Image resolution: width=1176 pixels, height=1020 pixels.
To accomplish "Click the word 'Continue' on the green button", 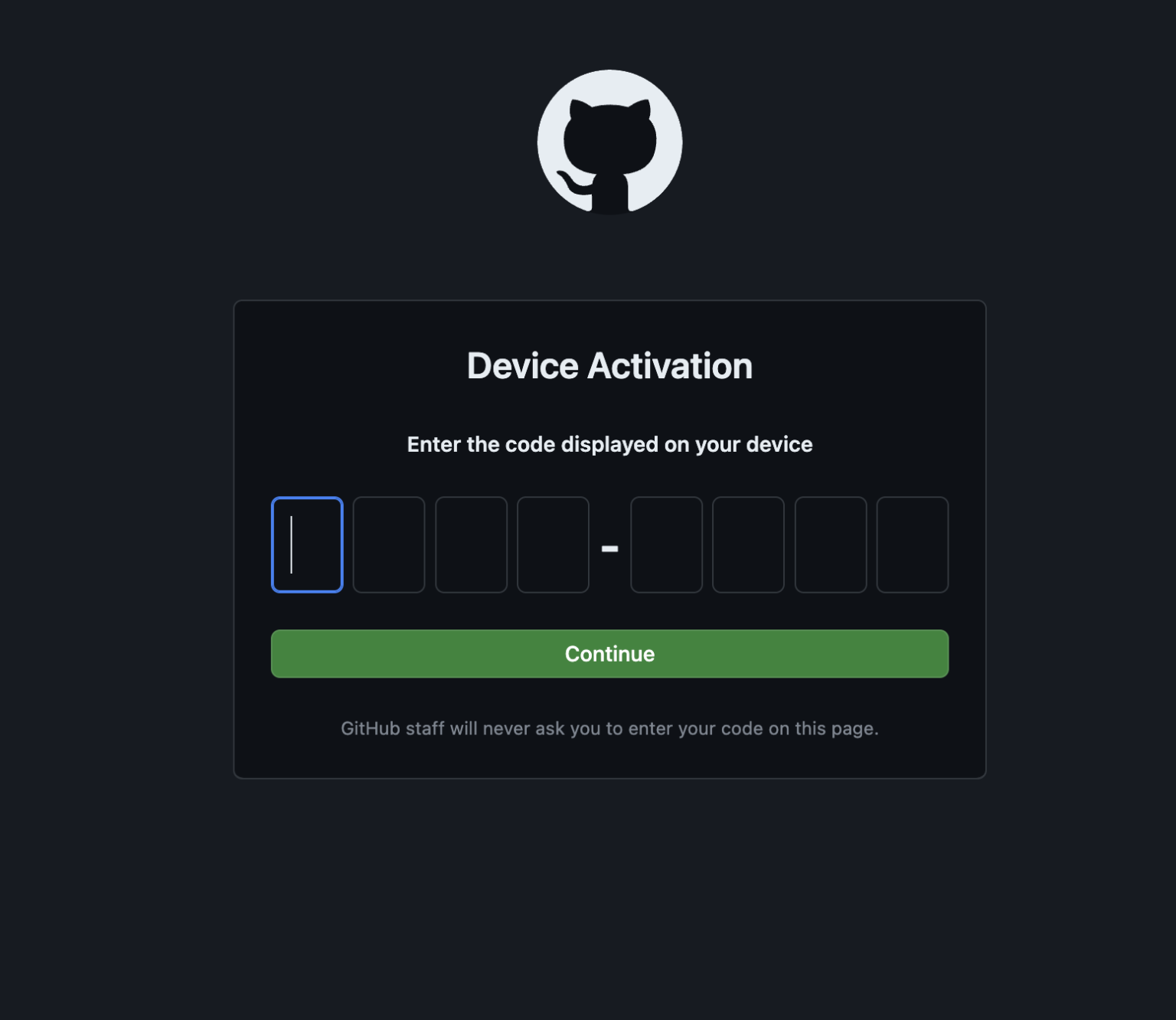I will point(609,654).
